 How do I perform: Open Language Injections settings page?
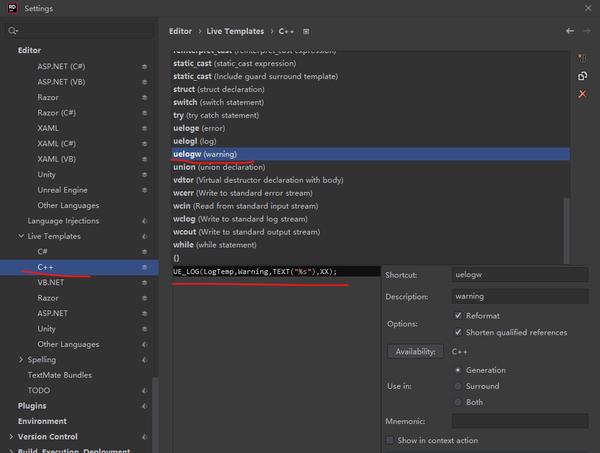[x=63, y=221]
